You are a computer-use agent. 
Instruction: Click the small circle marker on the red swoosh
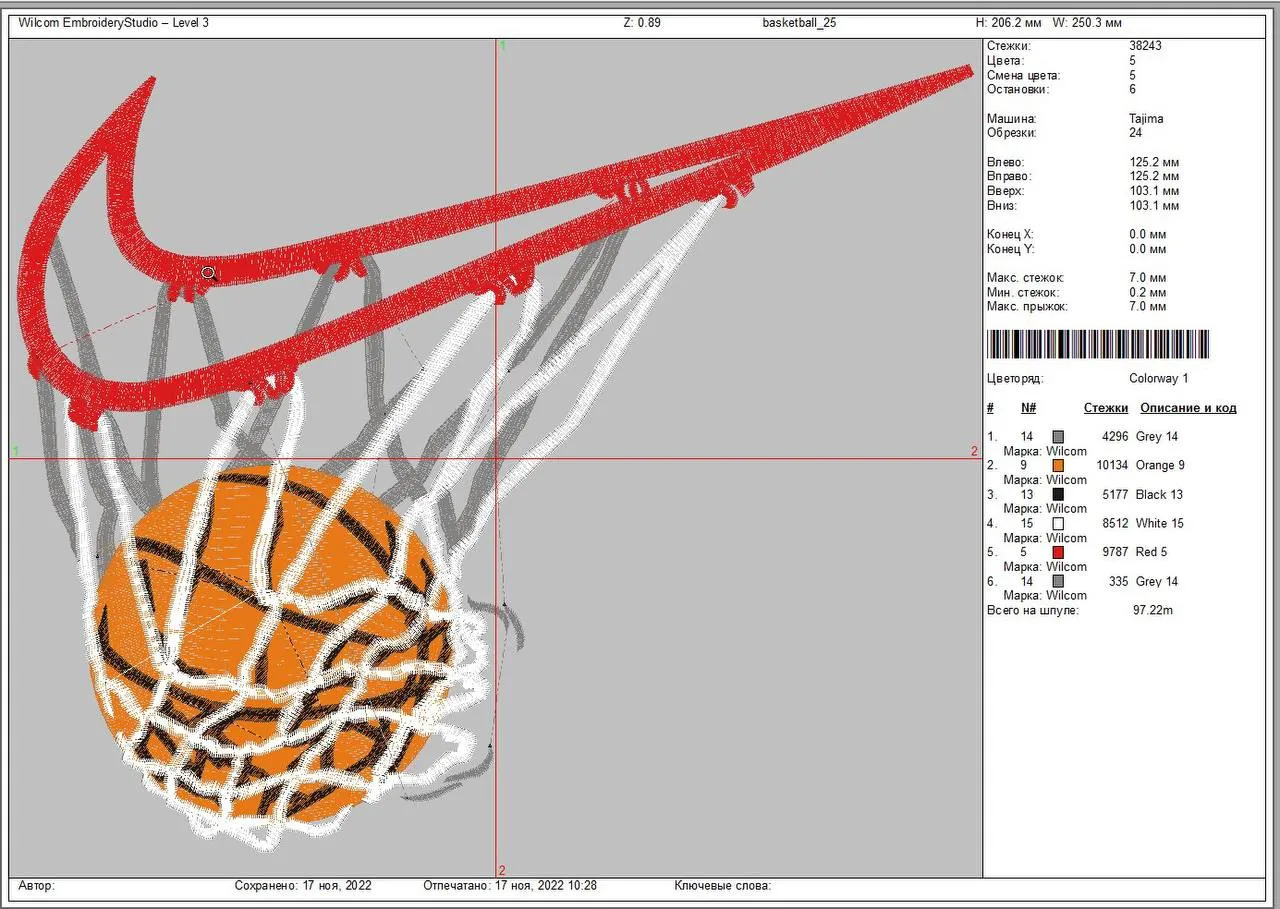[208, 272]
